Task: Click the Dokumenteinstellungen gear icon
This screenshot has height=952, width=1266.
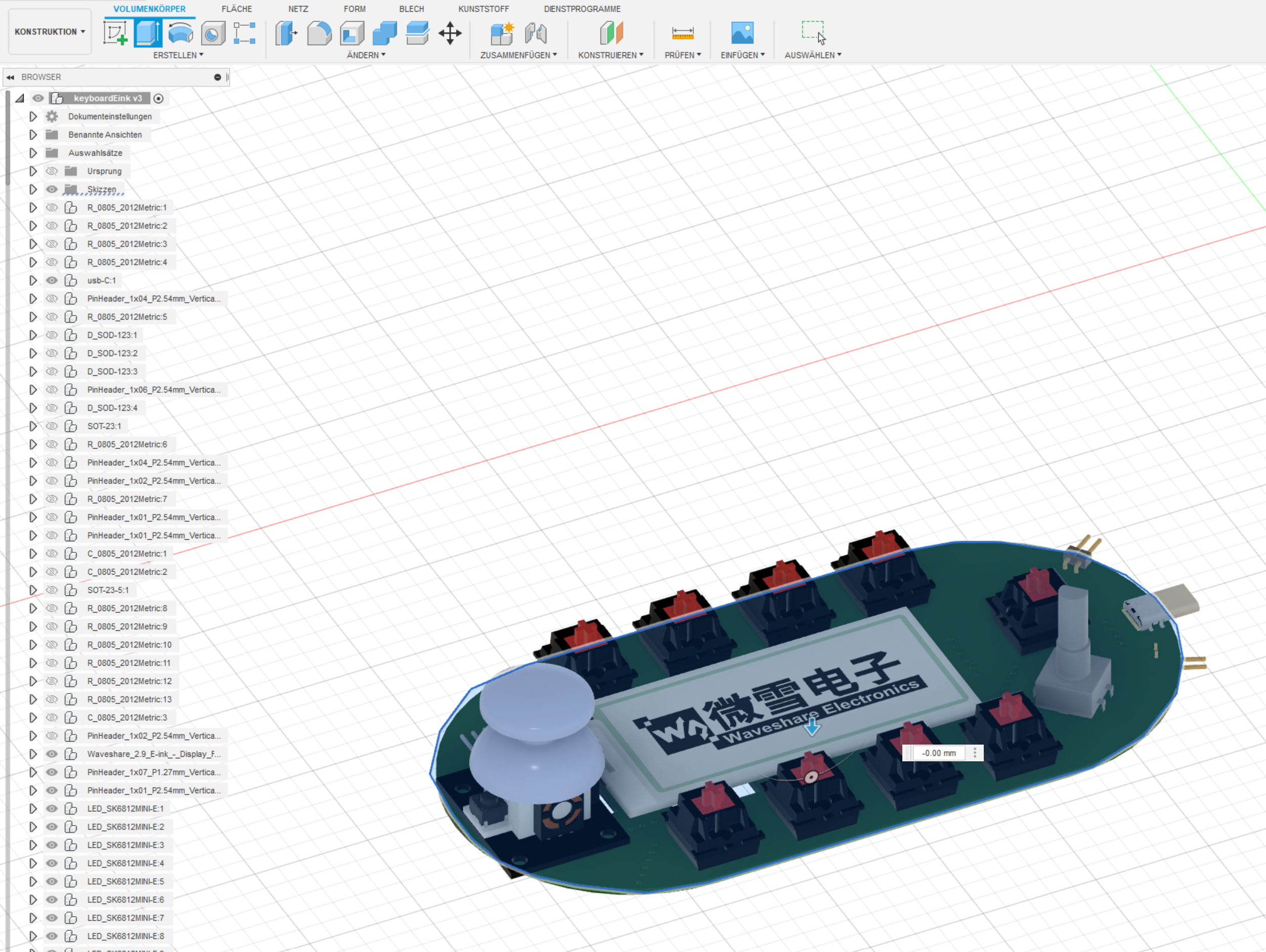Action: 52,116
